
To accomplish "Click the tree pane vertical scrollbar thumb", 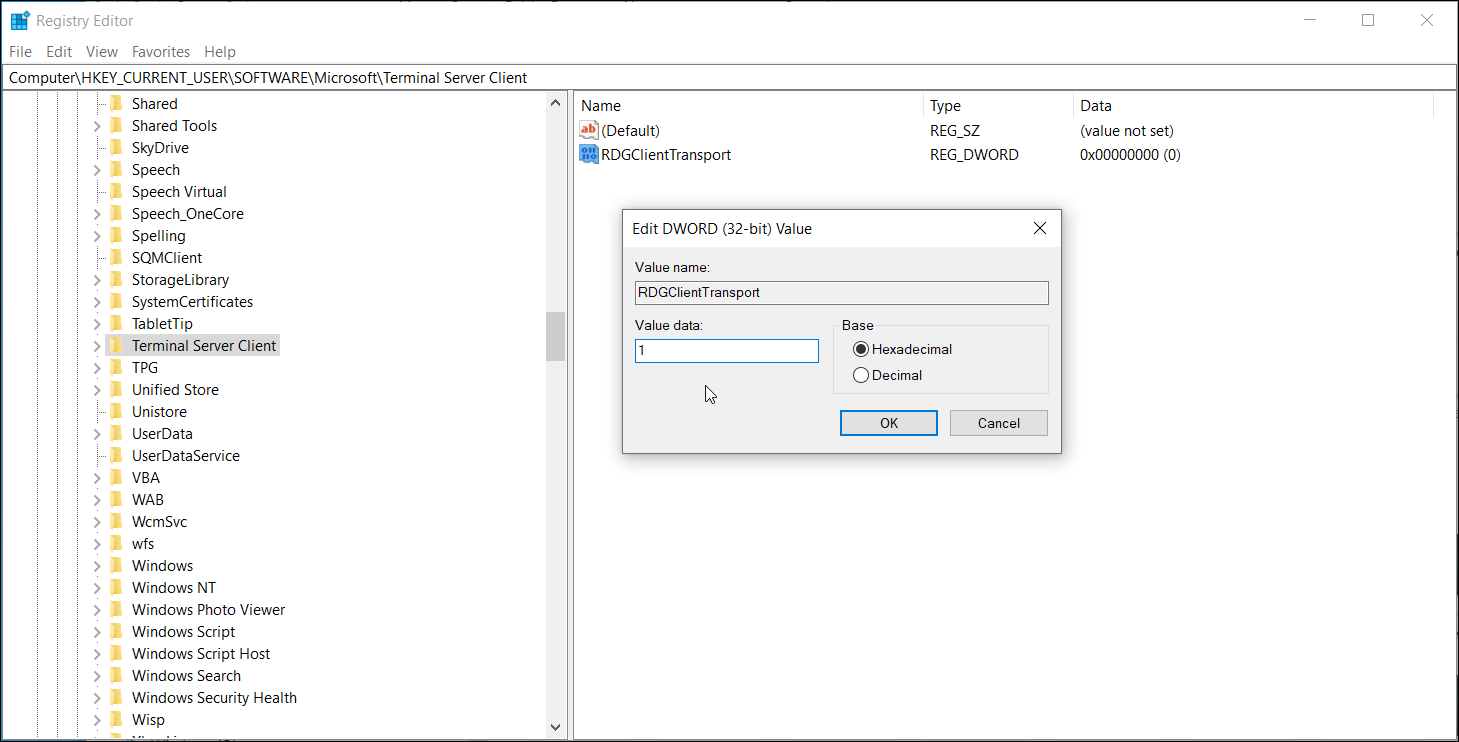I will (x=556, y=336).
